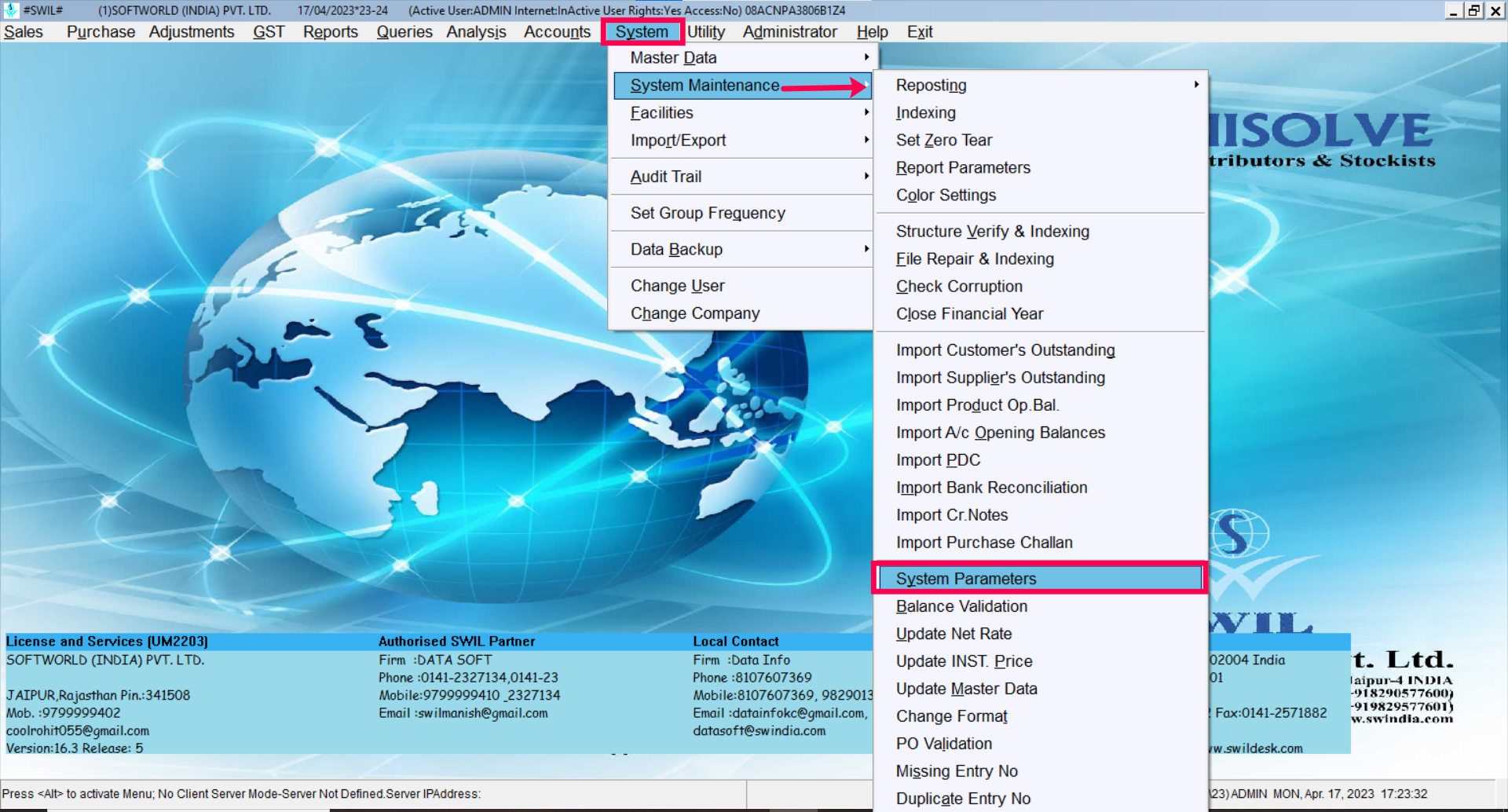The image size is (1508, 812).
Task: Select Missing Entry No
Action: pos(1041,771)
